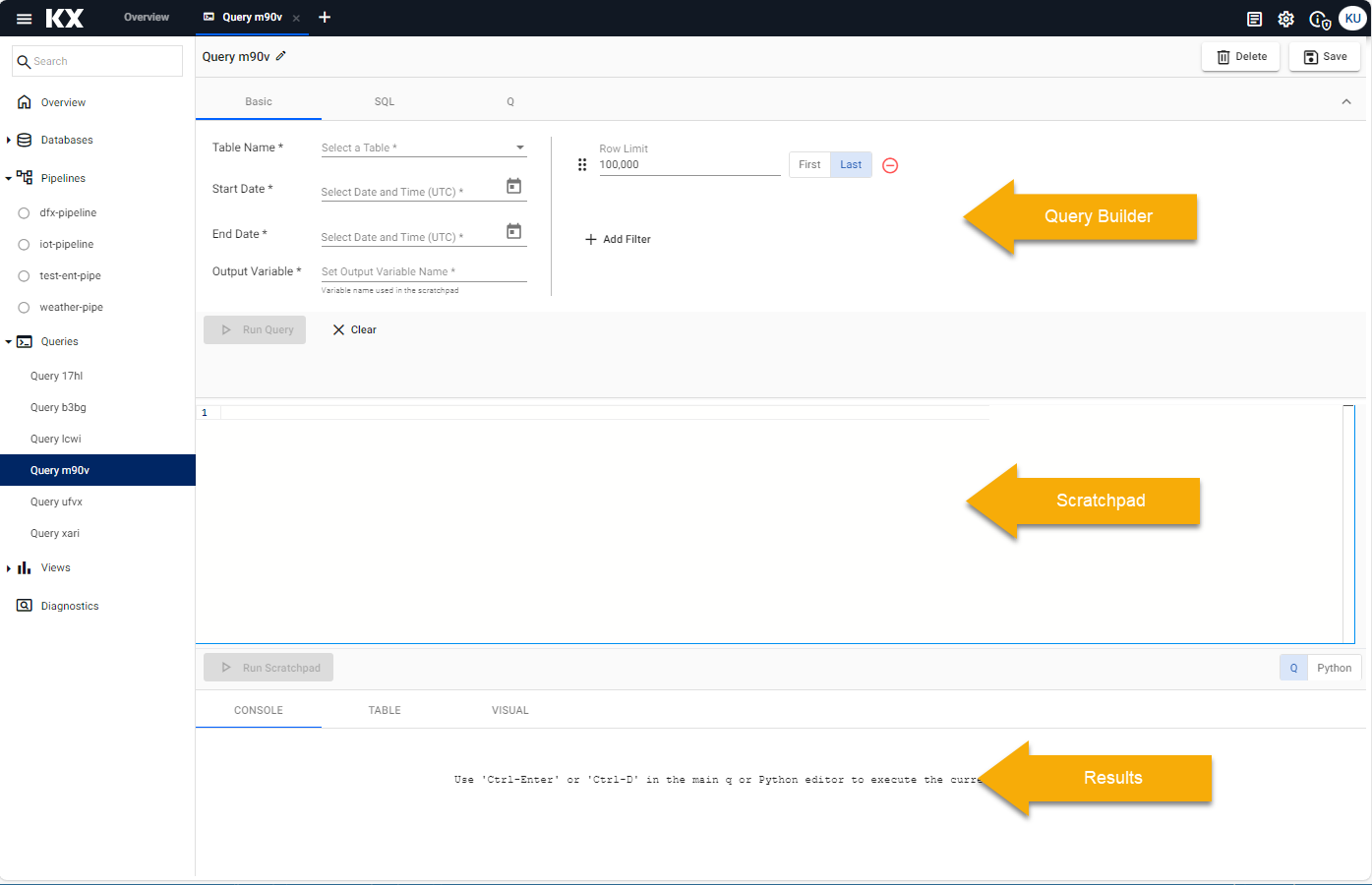Image resolution: width=1372 pixels, height=885 pixels.
Task: Open the KU user avatar menu
Action: pos(1353,18)
